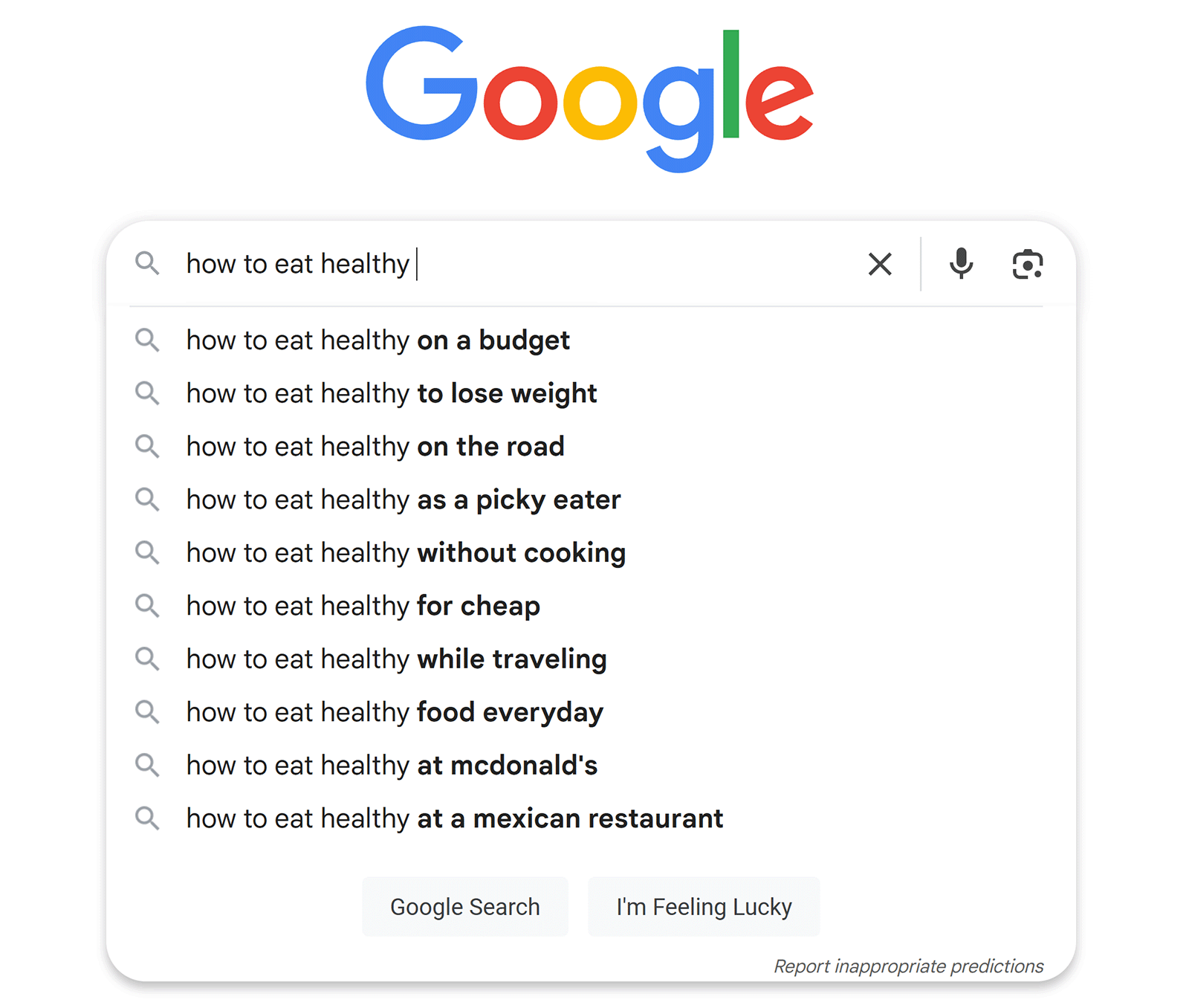1189x1008 pixels.
Task: Click inside the search input field
Action: 520,264
